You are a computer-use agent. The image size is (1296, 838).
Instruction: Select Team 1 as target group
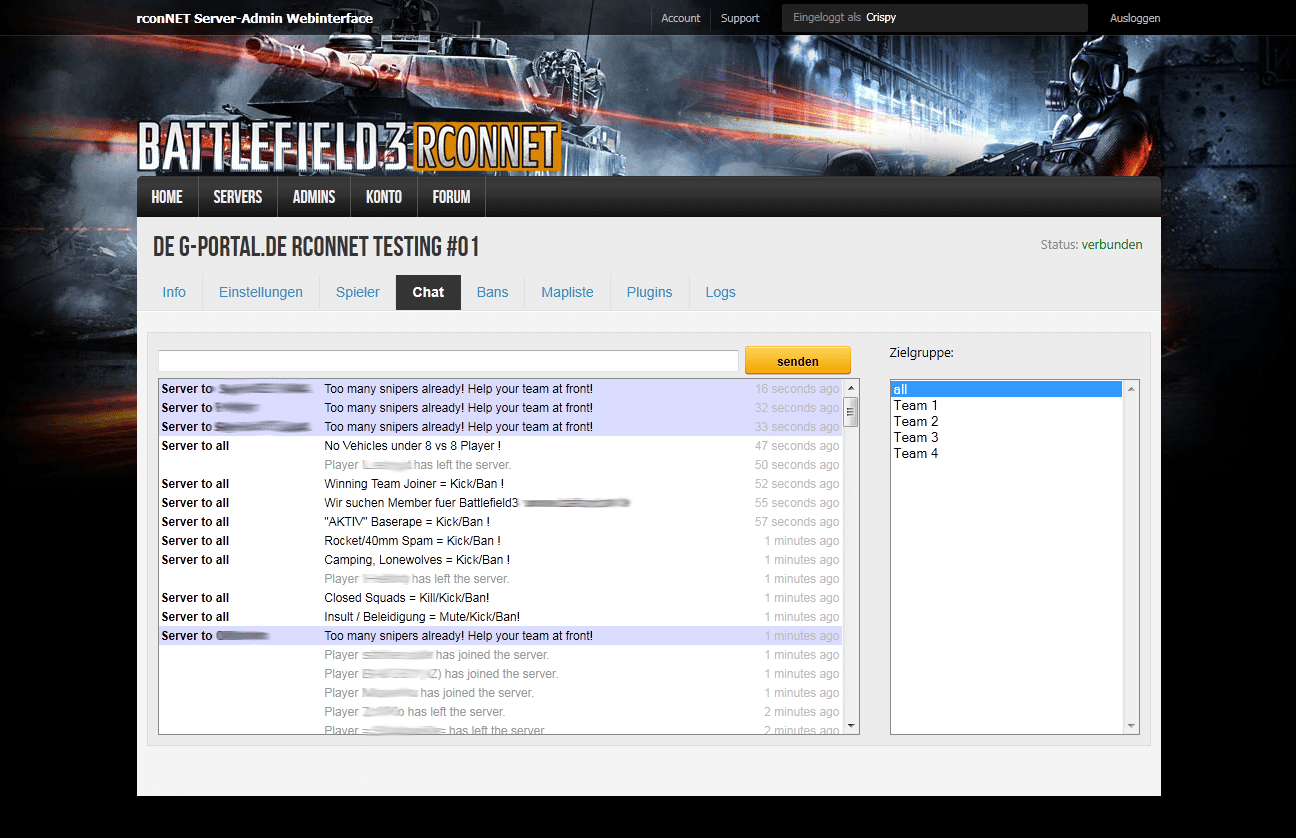pyautogui.click(x=1006, y=405)
